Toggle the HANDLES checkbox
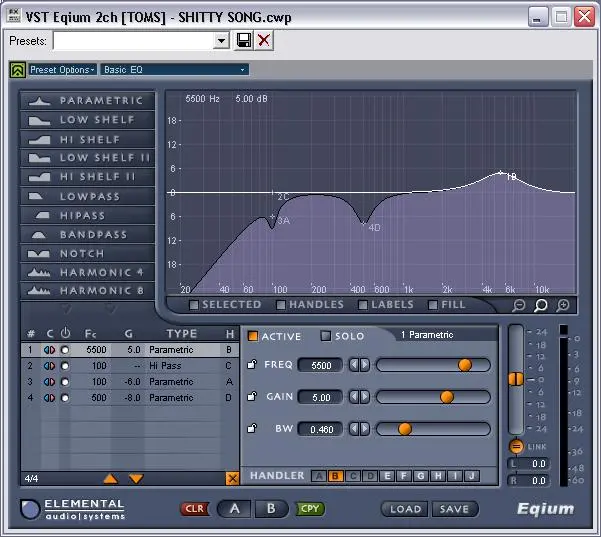 coord(281,305)
